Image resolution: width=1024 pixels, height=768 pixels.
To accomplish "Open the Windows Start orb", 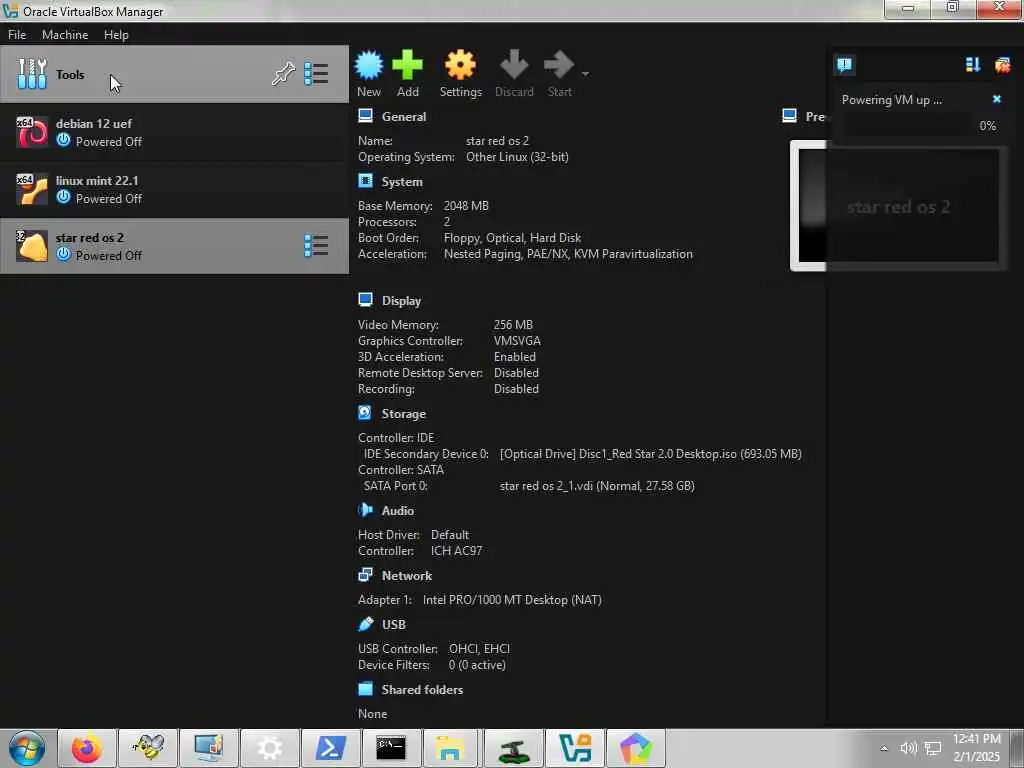I will pos(27,748).
